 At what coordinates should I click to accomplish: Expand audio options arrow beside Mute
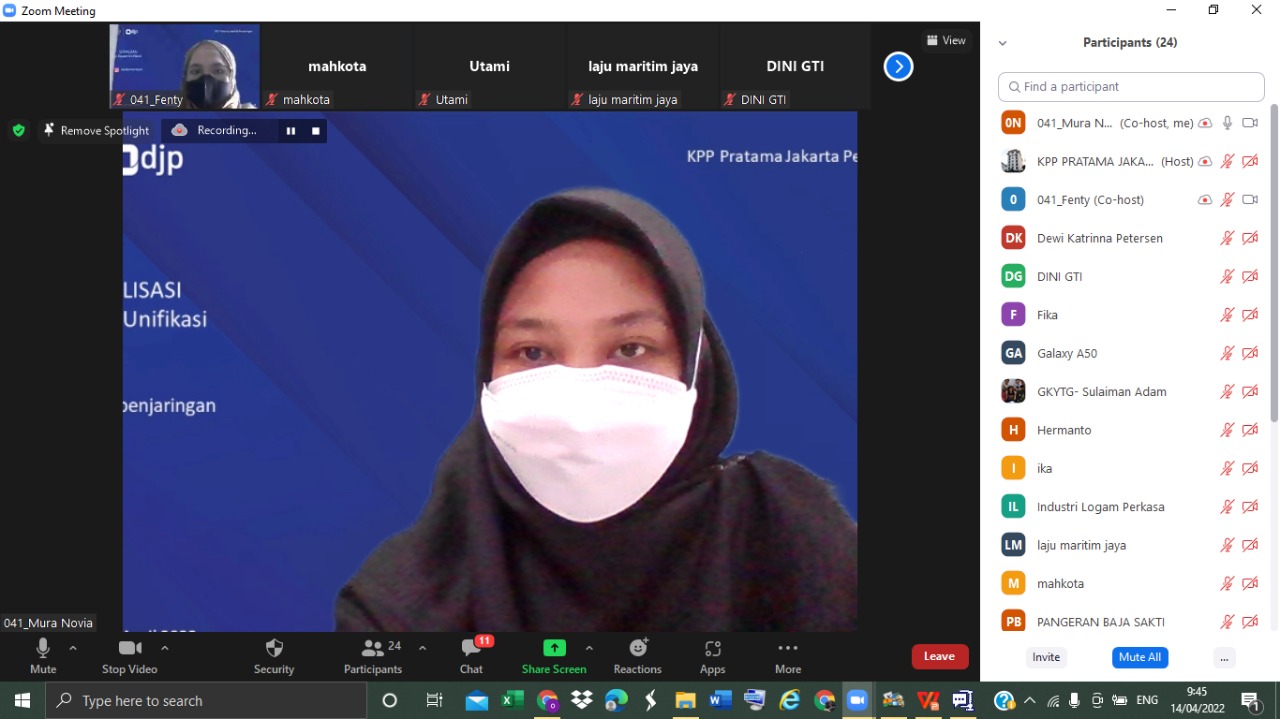[x=73, y=648]
